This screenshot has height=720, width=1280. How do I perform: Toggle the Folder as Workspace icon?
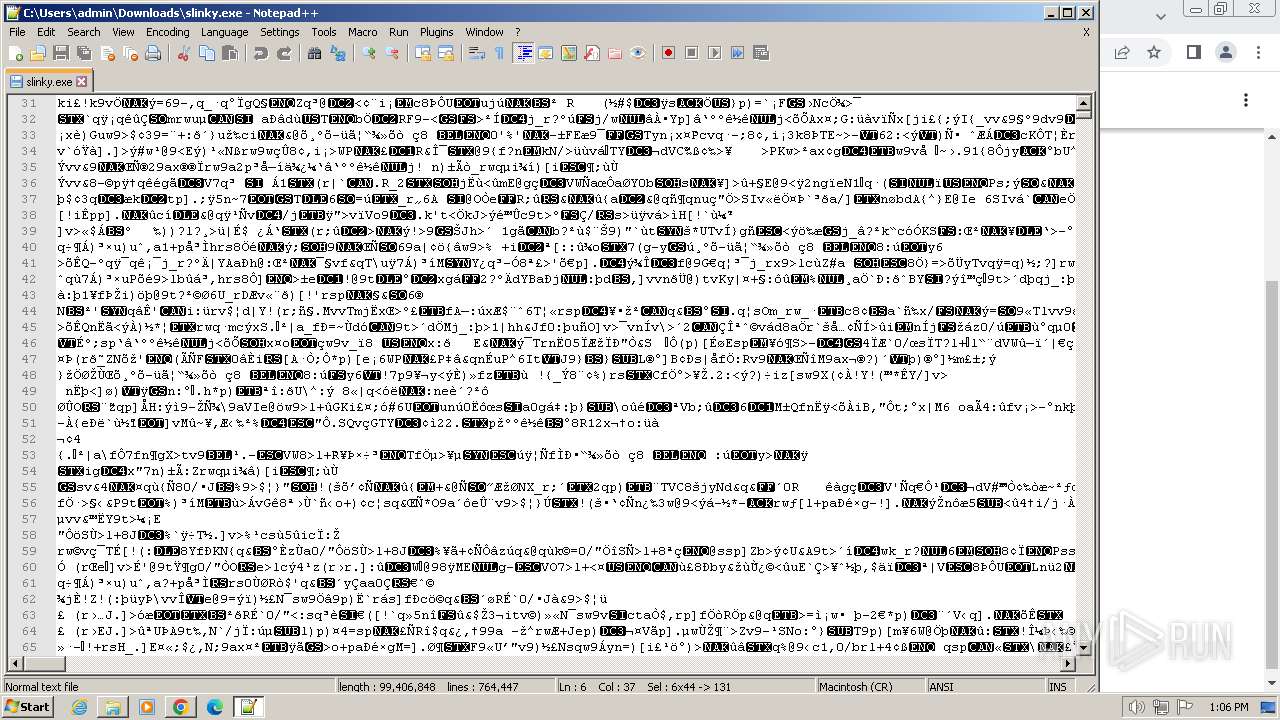click(x=614, y=53)
